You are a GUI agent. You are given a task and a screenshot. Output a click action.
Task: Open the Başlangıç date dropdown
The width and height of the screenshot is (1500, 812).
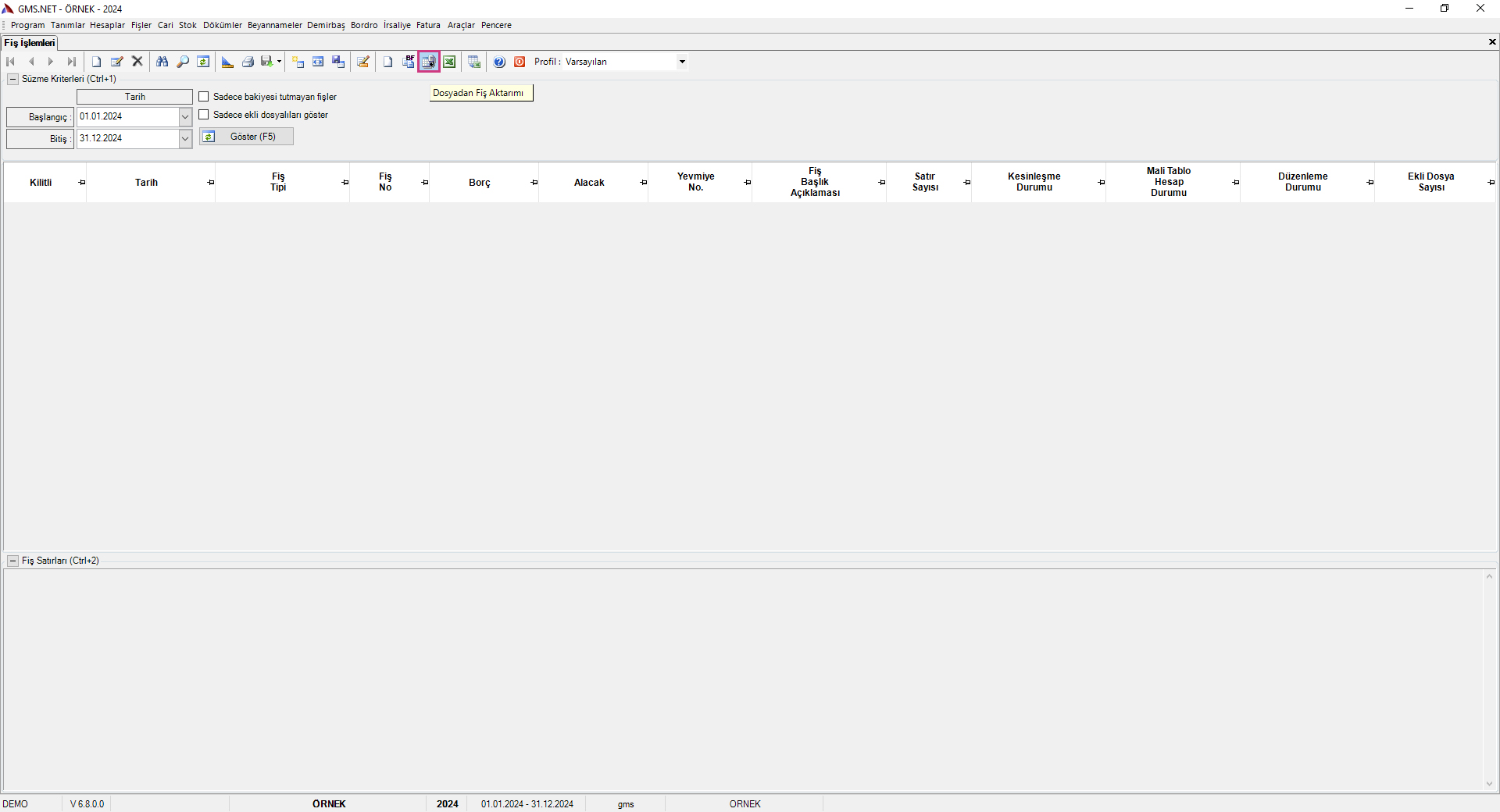point(185,117)
